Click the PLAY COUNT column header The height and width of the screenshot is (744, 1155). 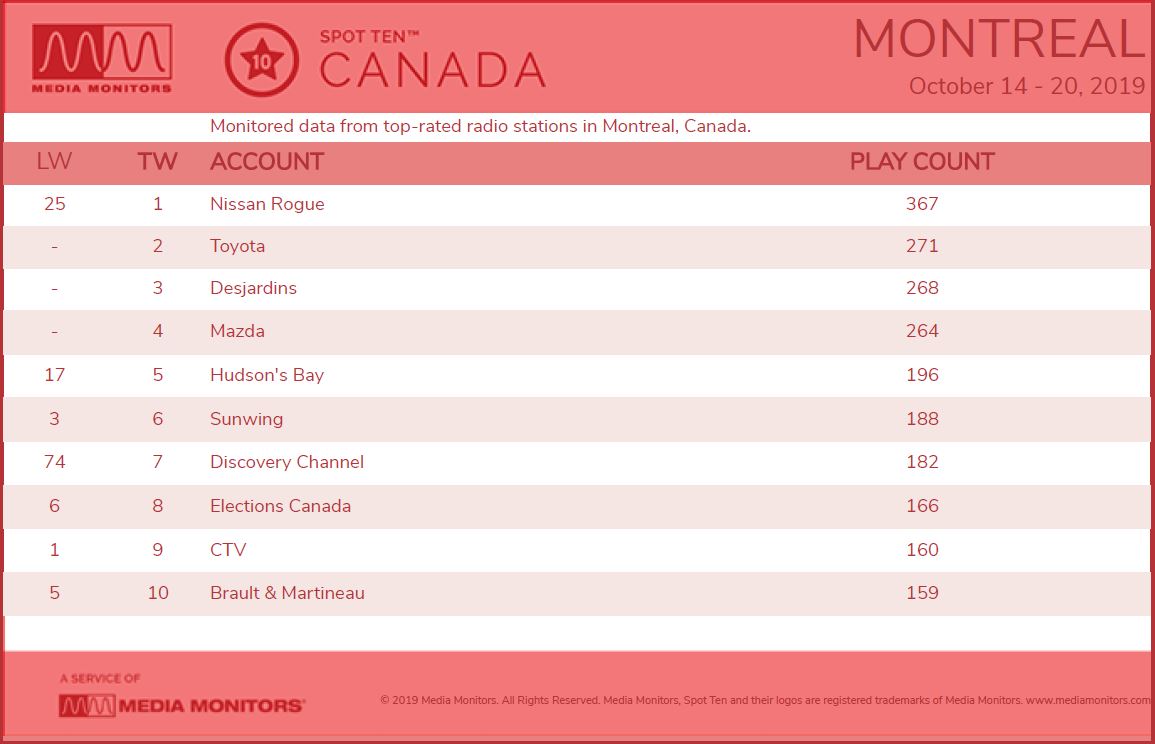tap(922, 161)
